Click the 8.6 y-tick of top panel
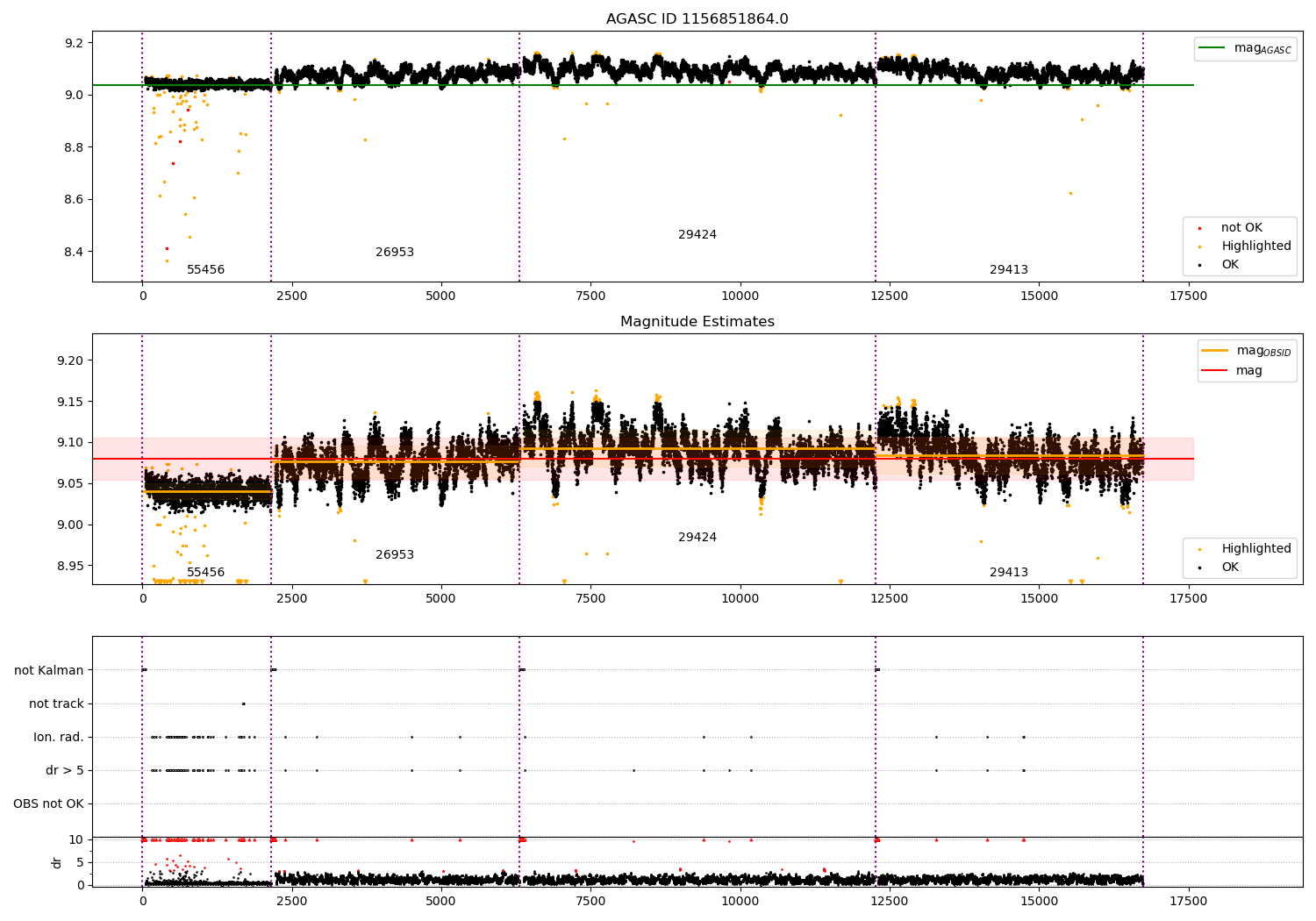The width and height of the screenshot is (1316, 921). tap(74, 200)
